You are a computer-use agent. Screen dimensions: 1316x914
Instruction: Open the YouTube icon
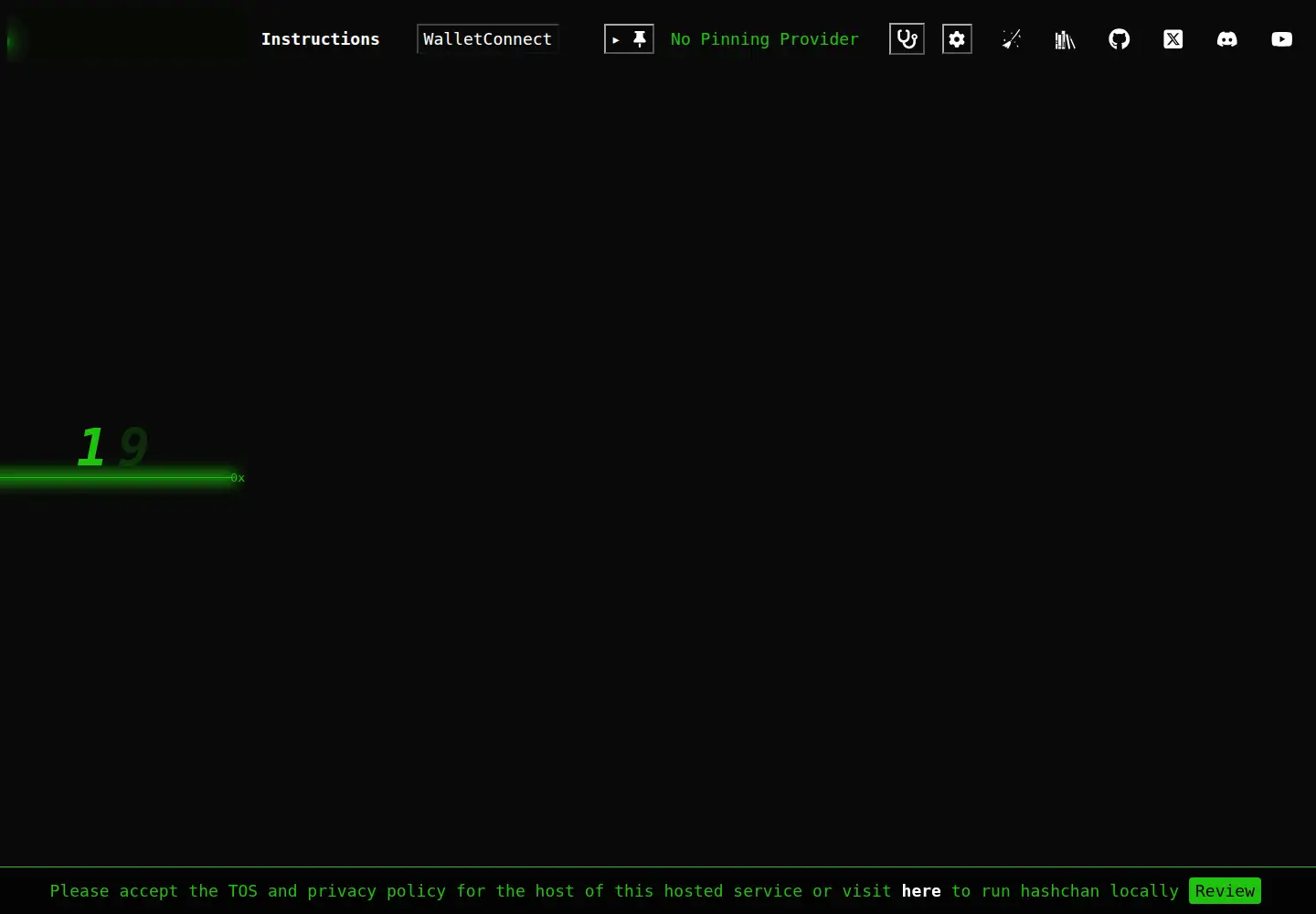click(x=1281, y=39)
